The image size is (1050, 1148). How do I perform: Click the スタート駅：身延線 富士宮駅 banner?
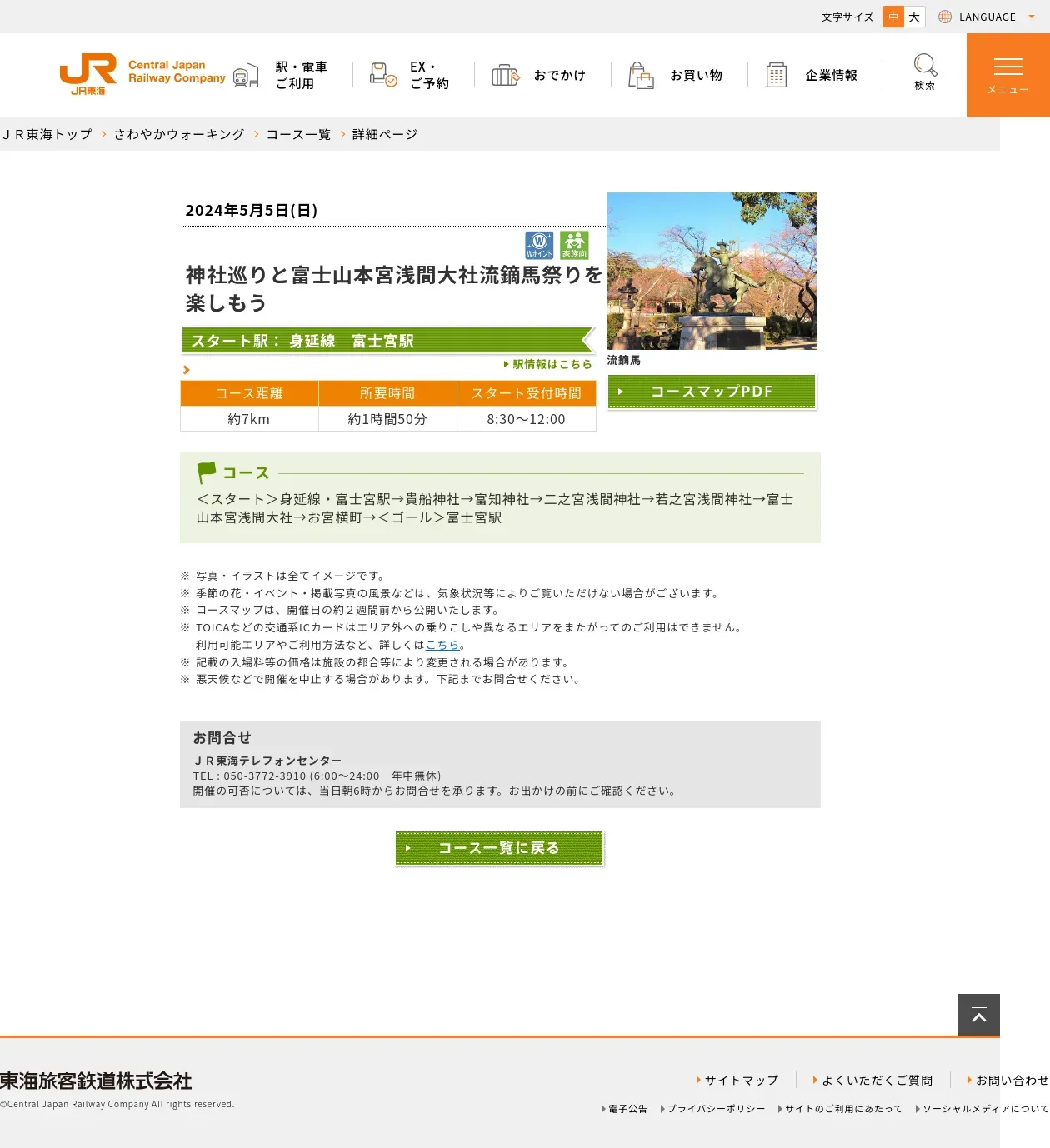click(x=387, y=341)
